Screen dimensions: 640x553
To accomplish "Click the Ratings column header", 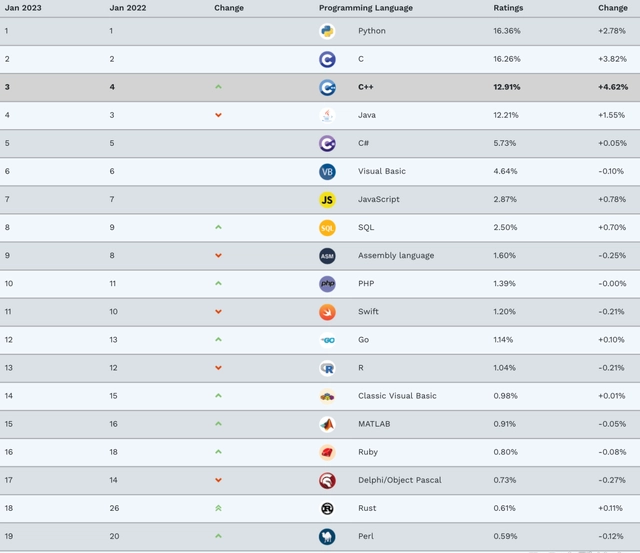I will [x=508, y=8].
